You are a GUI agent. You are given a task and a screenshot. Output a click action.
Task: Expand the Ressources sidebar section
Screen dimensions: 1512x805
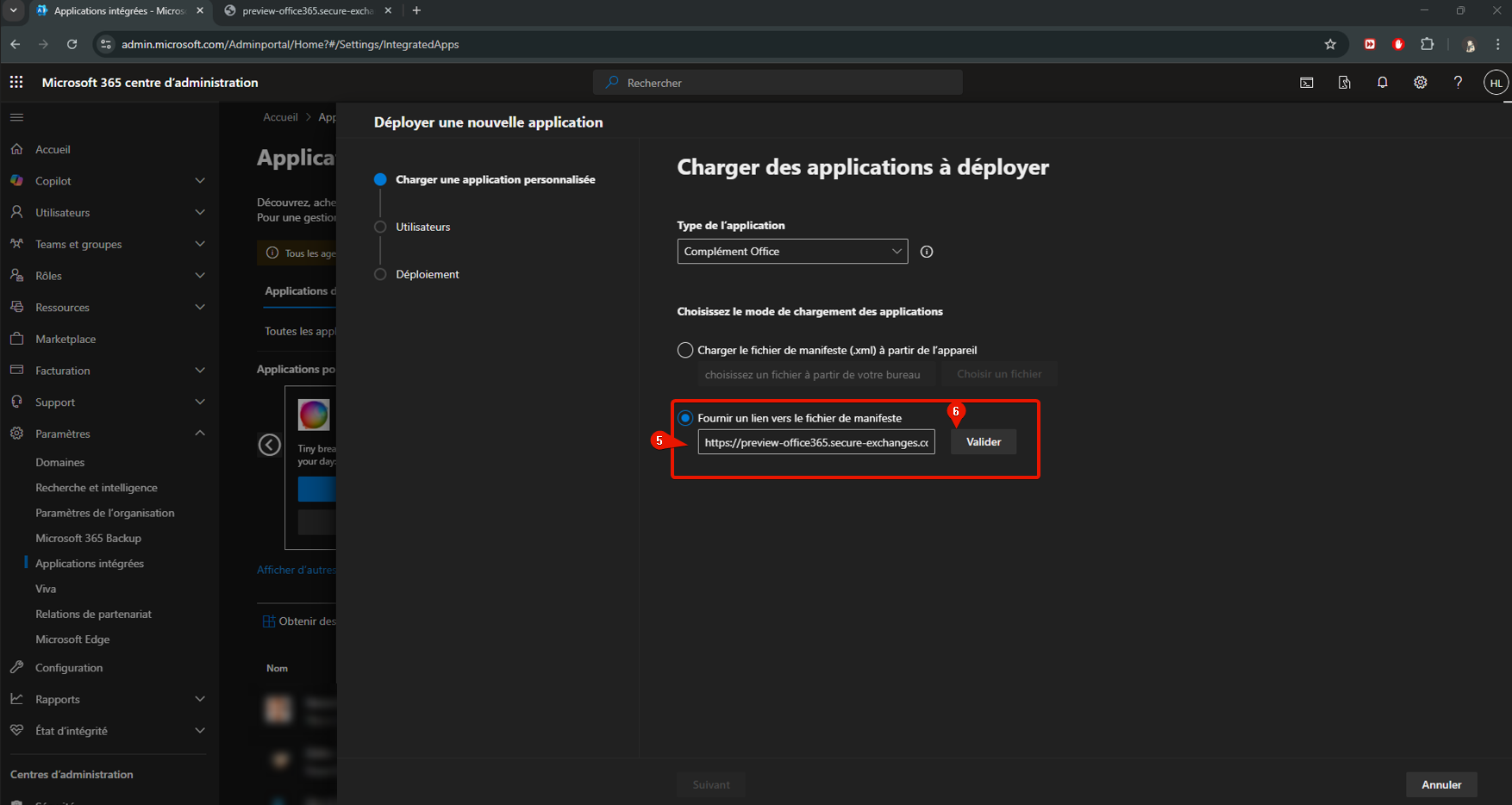200,307
